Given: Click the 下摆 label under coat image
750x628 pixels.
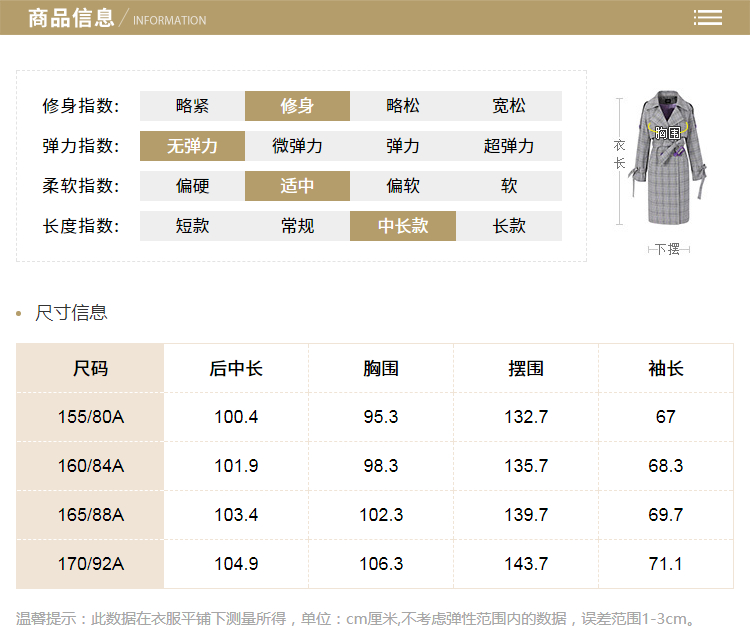Looking at the screenshot, I should (x=668, y=249).
